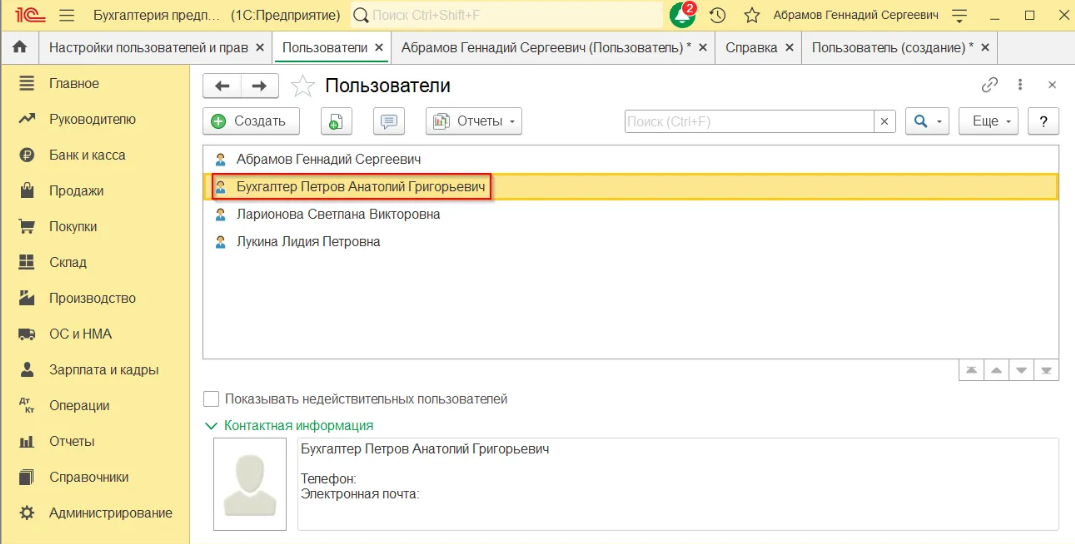Go to the home start page icon
This screenshot has width=1075, height=544.
[x=18, y=48]
